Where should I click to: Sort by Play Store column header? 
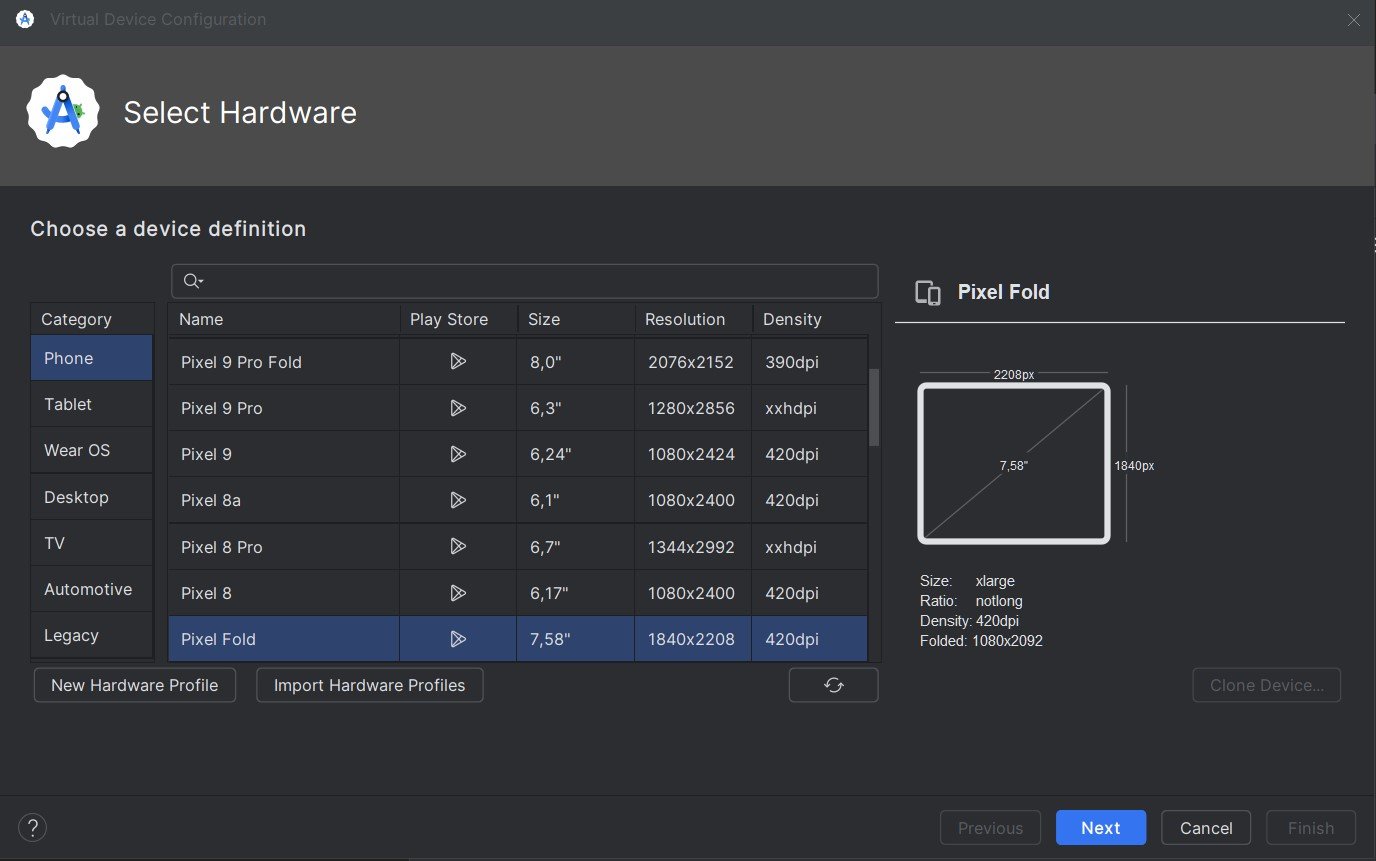(458, 319)
